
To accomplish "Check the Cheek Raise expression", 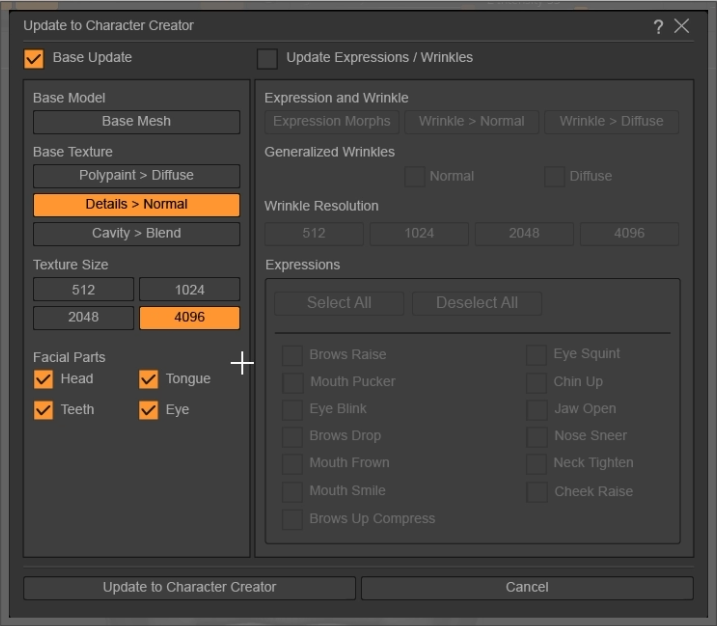I will (x=536, y=492).
